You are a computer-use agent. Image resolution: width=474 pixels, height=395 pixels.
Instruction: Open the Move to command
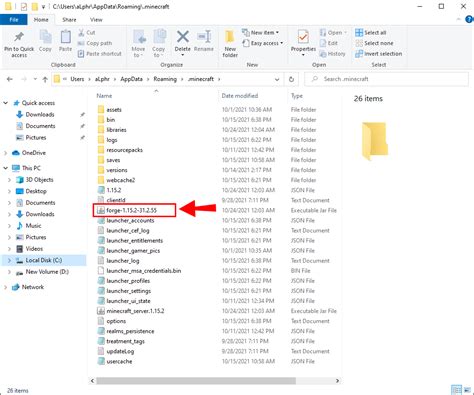click(x=138, y=44)
